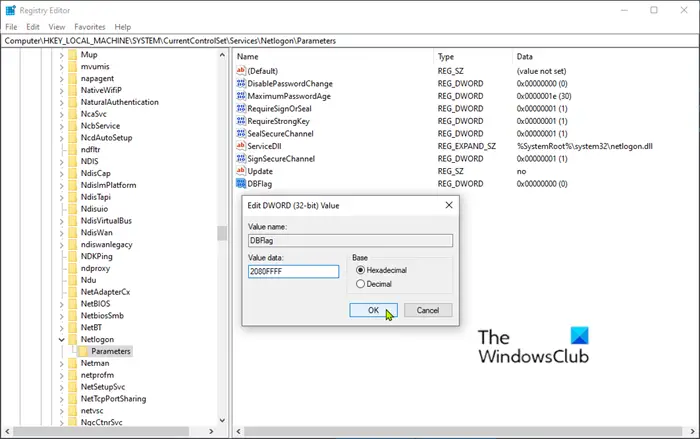Screen dimensions: 700x439
Task: Open the File menu
Action: point(11,27)
